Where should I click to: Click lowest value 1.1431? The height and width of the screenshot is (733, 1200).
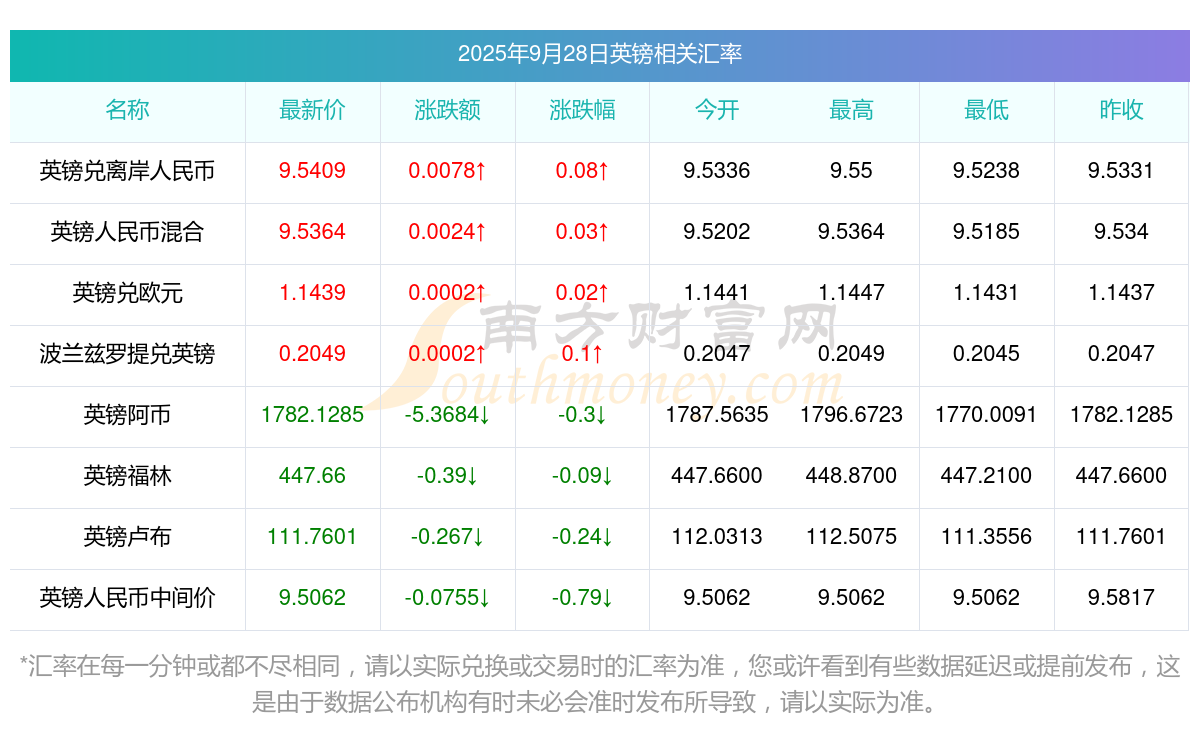tap(986, 293)
